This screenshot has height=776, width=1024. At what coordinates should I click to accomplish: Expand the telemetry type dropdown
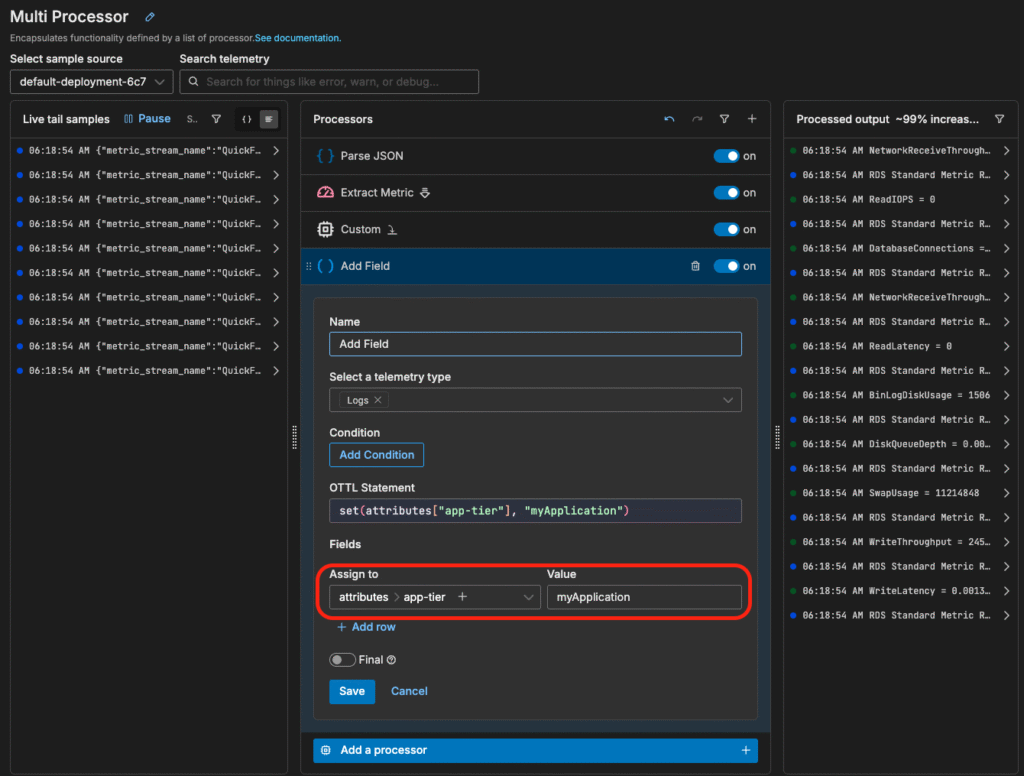tap(727, 400)
